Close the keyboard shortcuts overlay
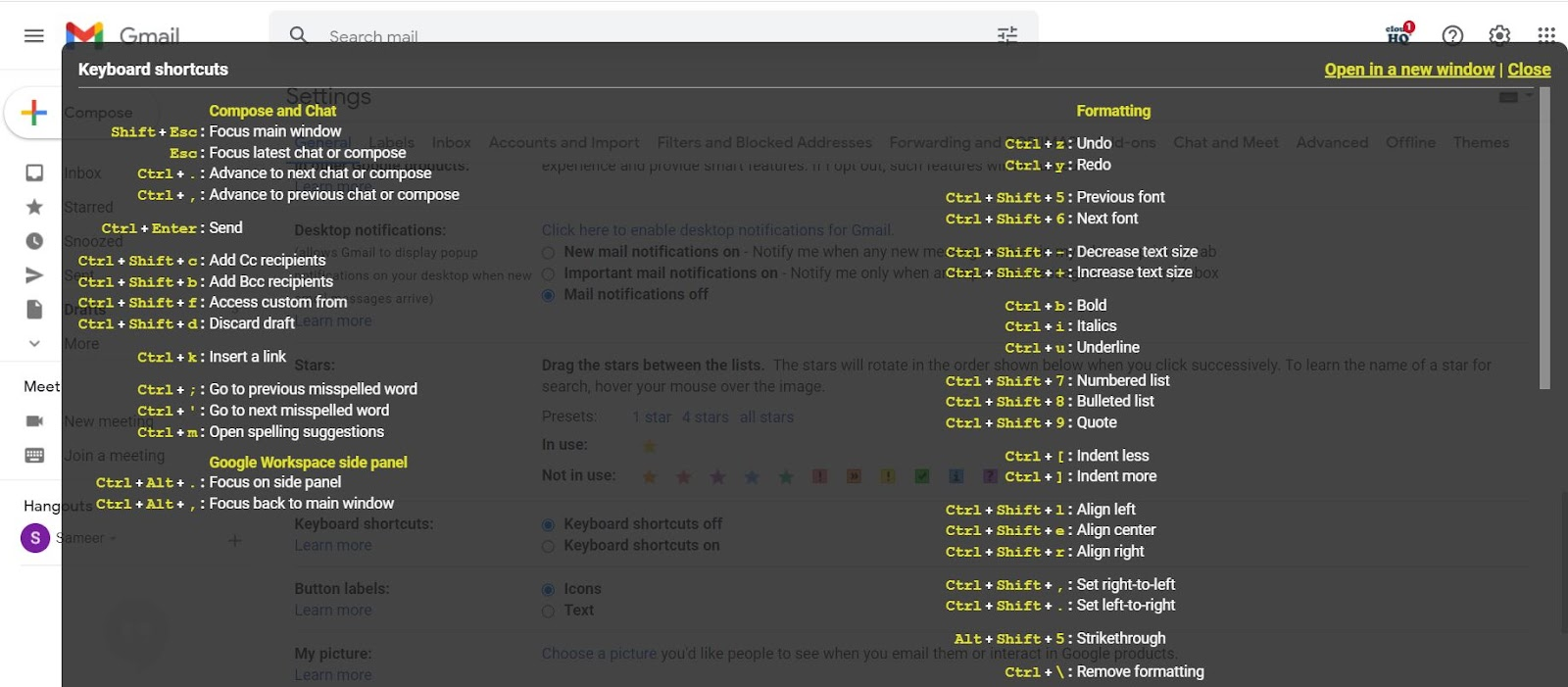This screenshot has height=687, width=1568. point(1529,70)
